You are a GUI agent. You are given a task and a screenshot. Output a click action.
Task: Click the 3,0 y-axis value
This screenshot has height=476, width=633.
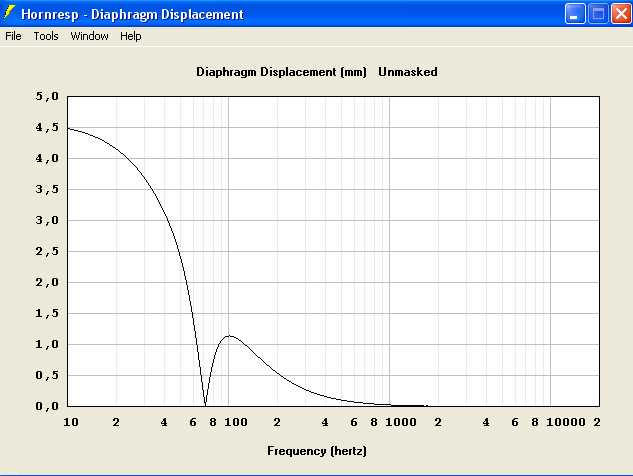coord(47,220)
